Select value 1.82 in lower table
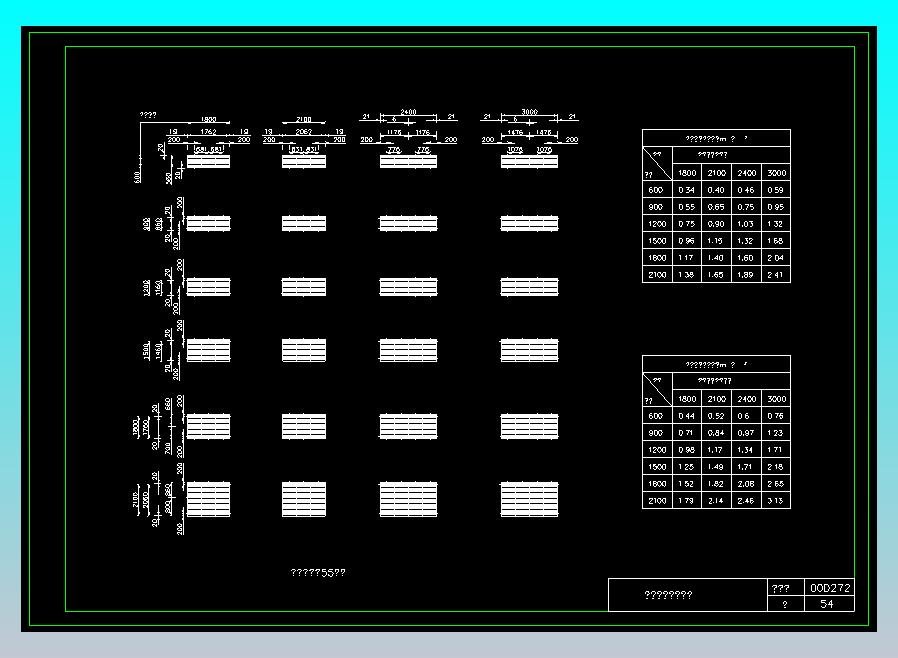Image resolution: width=898 pixels, height=658 pixels. pyautogui.click(x=716, y=484)
